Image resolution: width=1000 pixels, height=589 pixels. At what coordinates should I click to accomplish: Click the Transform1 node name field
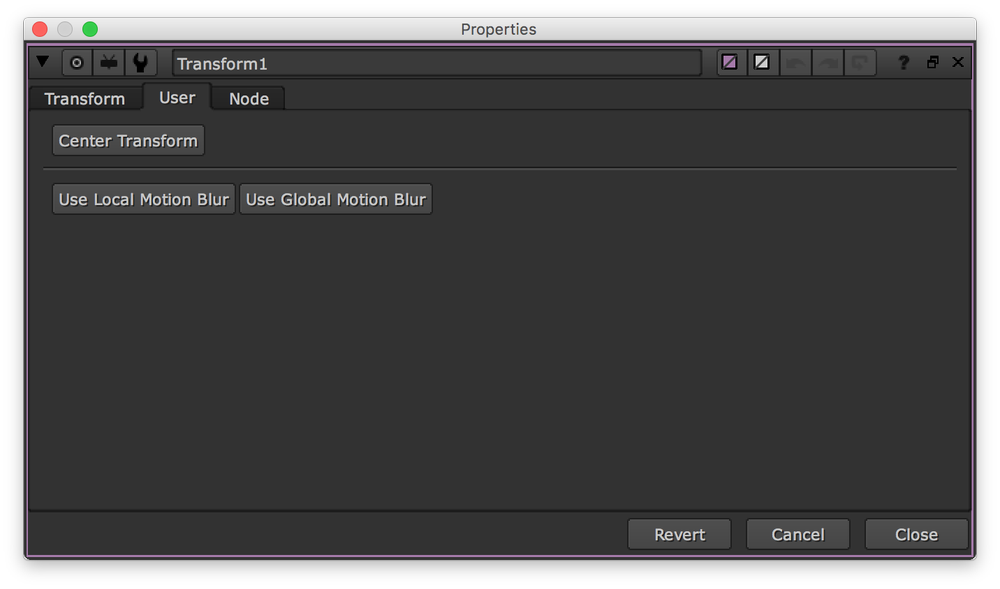coord(437,63)
